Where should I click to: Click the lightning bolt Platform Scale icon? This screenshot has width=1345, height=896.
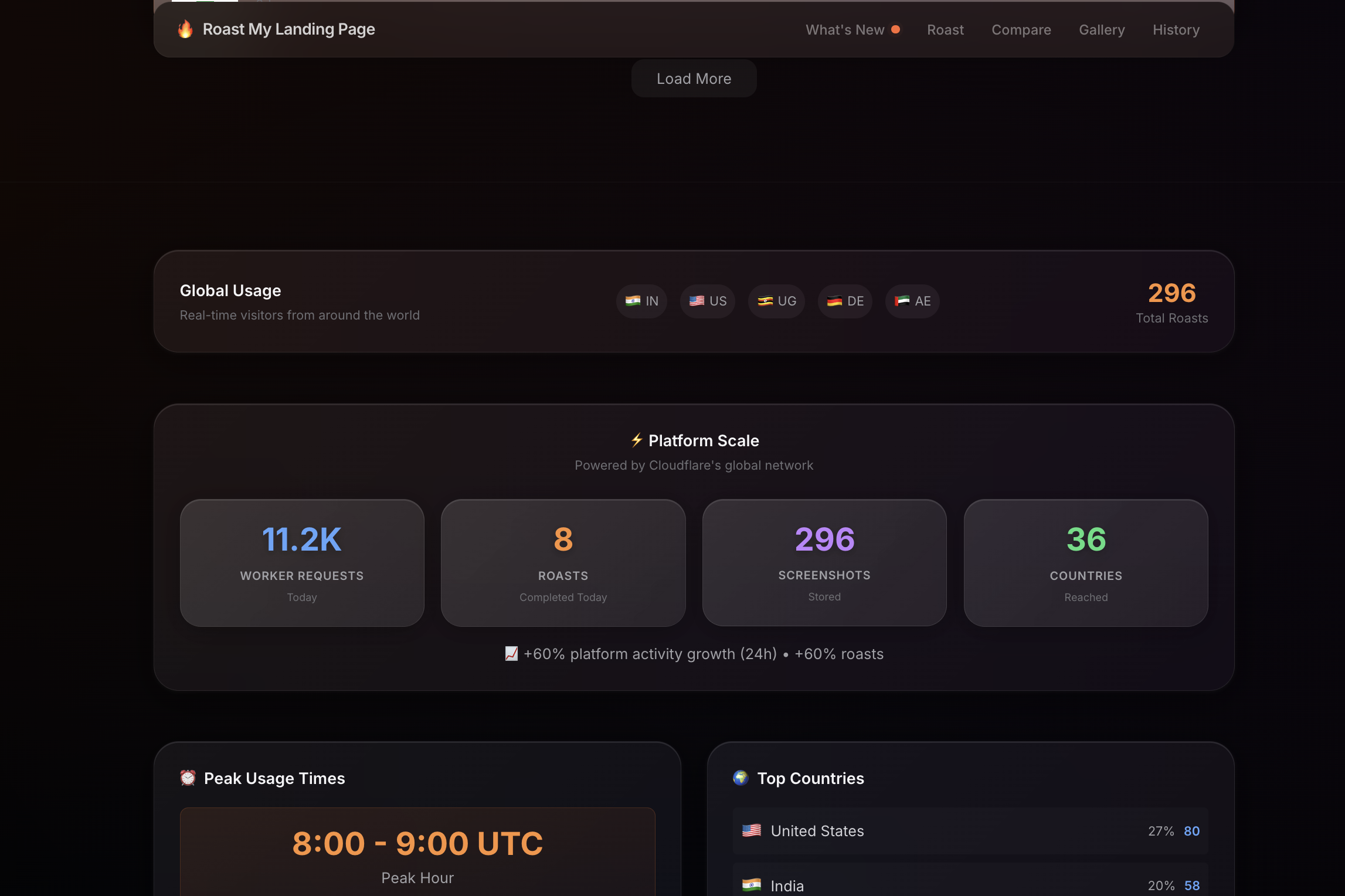(x=637, y=440)
